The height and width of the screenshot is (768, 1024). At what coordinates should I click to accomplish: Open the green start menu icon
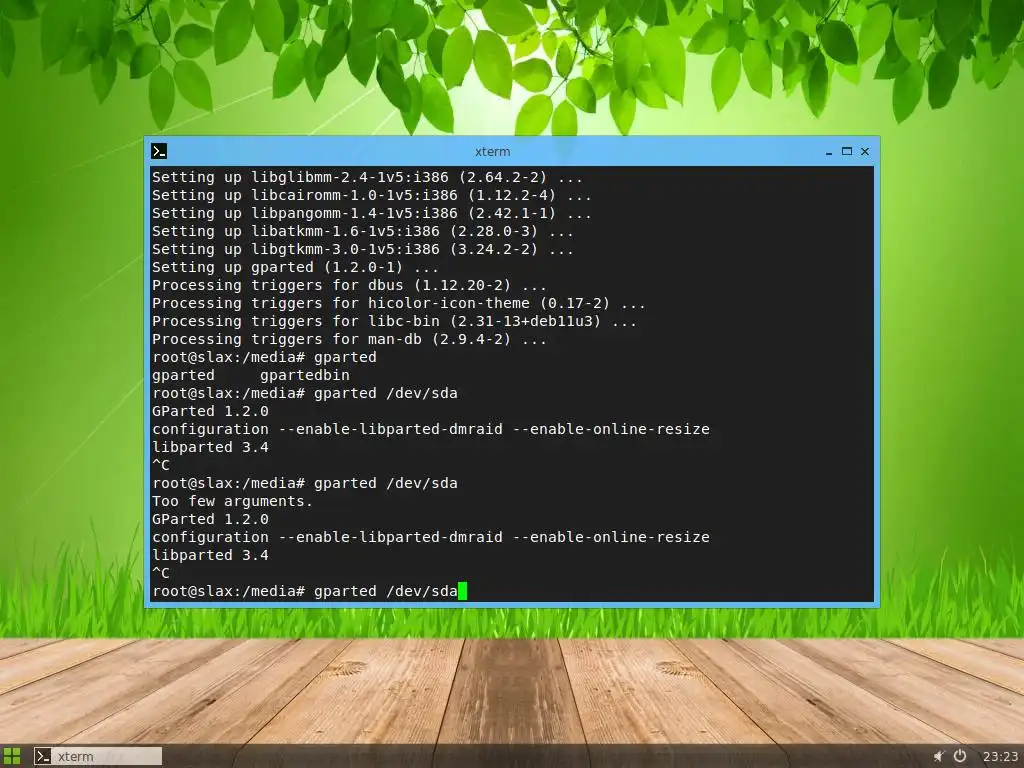[12, 756]
